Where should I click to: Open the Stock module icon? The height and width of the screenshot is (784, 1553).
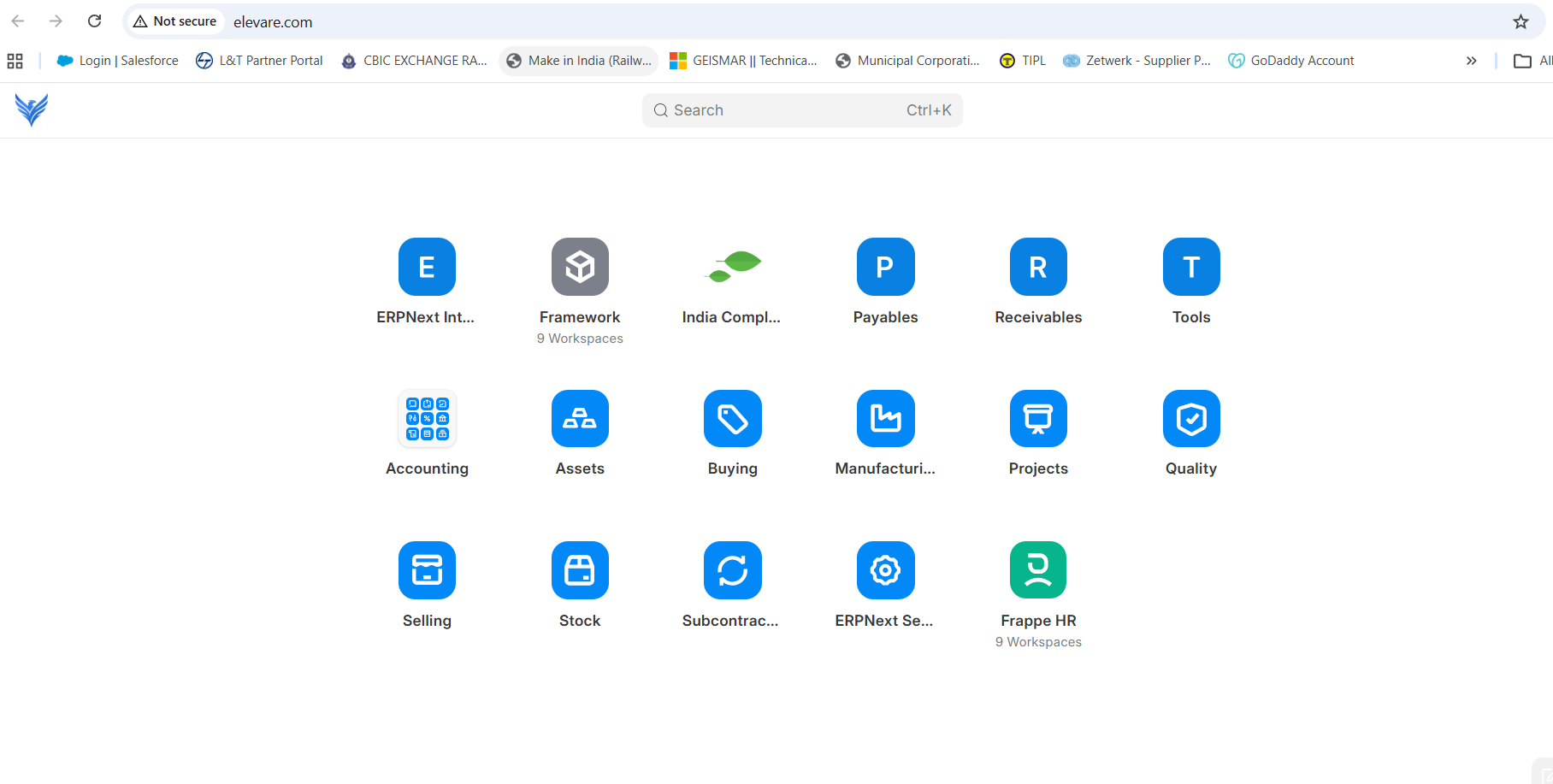click(580, 570)
